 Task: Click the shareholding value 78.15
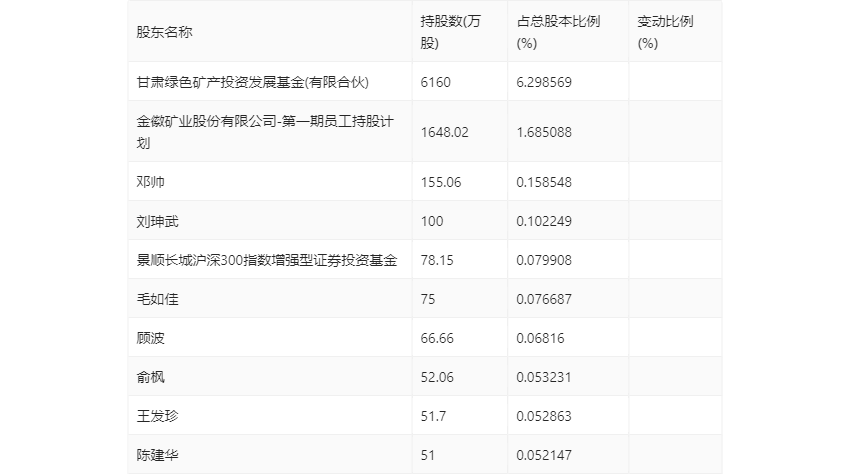click(437, 260)
